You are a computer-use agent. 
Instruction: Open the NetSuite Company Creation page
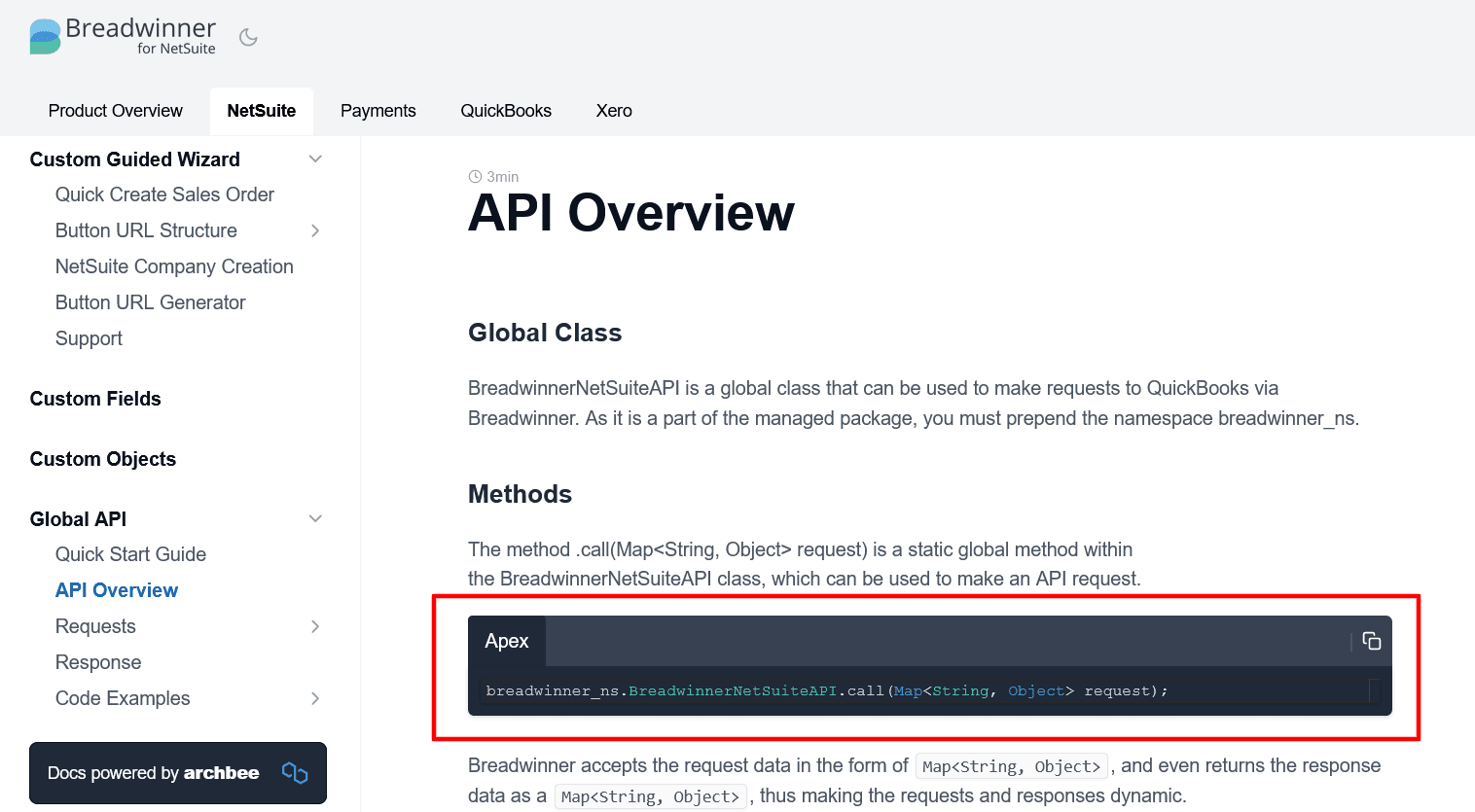click(174, 266)
